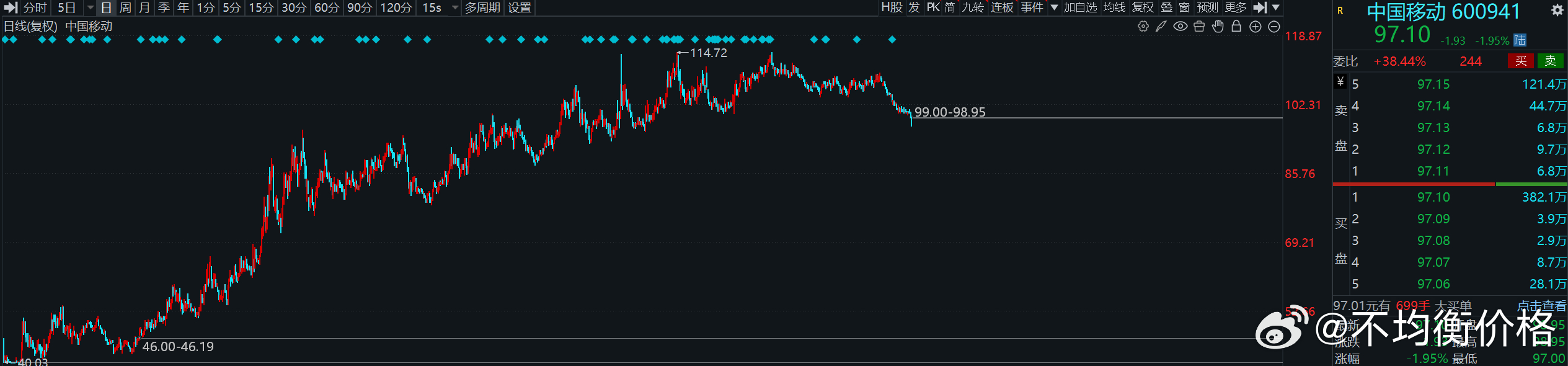Open the 更多 menu
Viewport: 1568px width, 366px height.
1236,7
